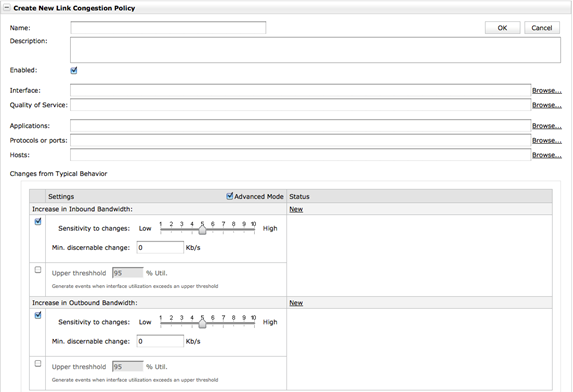Toggle the Enabled checkbox
Viewport: 573px width, 392px height.
click(74, 70)
